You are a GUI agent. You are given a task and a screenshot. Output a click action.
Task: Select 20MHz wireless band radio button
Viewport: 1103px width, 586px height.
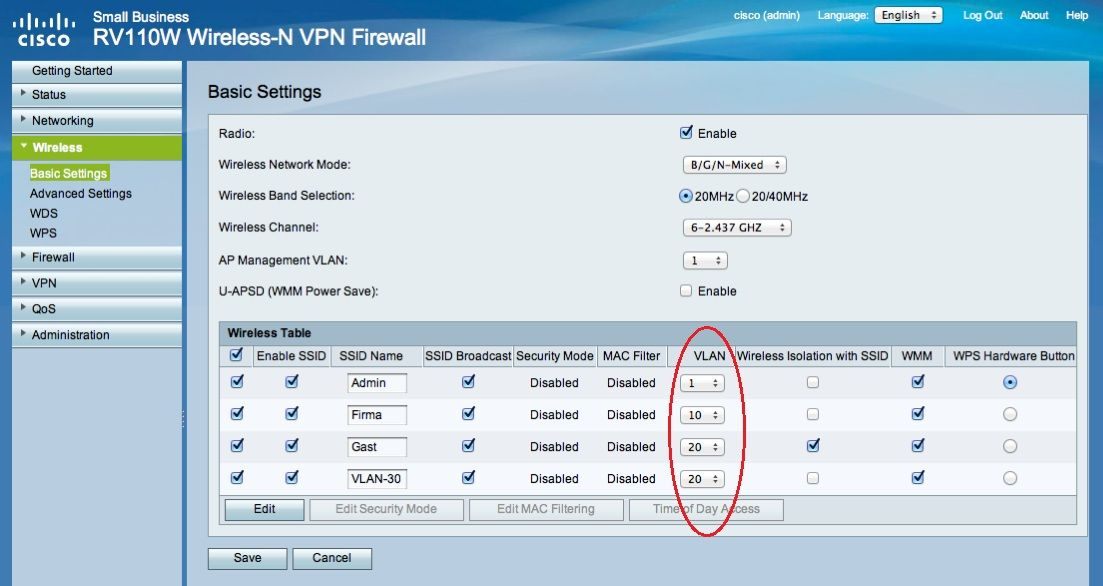pos(685,196)
